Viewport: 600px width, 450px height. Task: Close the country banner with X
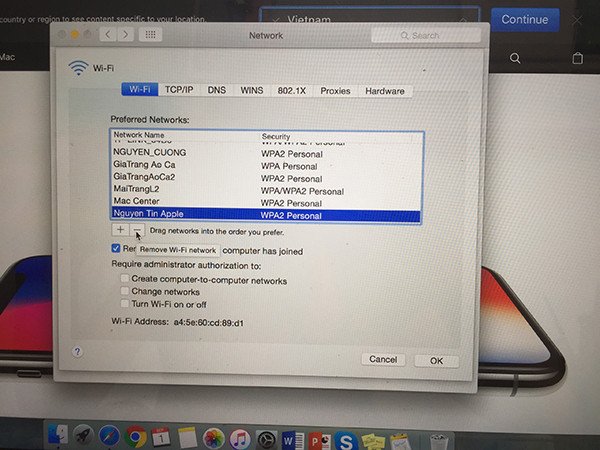[577, 20]
